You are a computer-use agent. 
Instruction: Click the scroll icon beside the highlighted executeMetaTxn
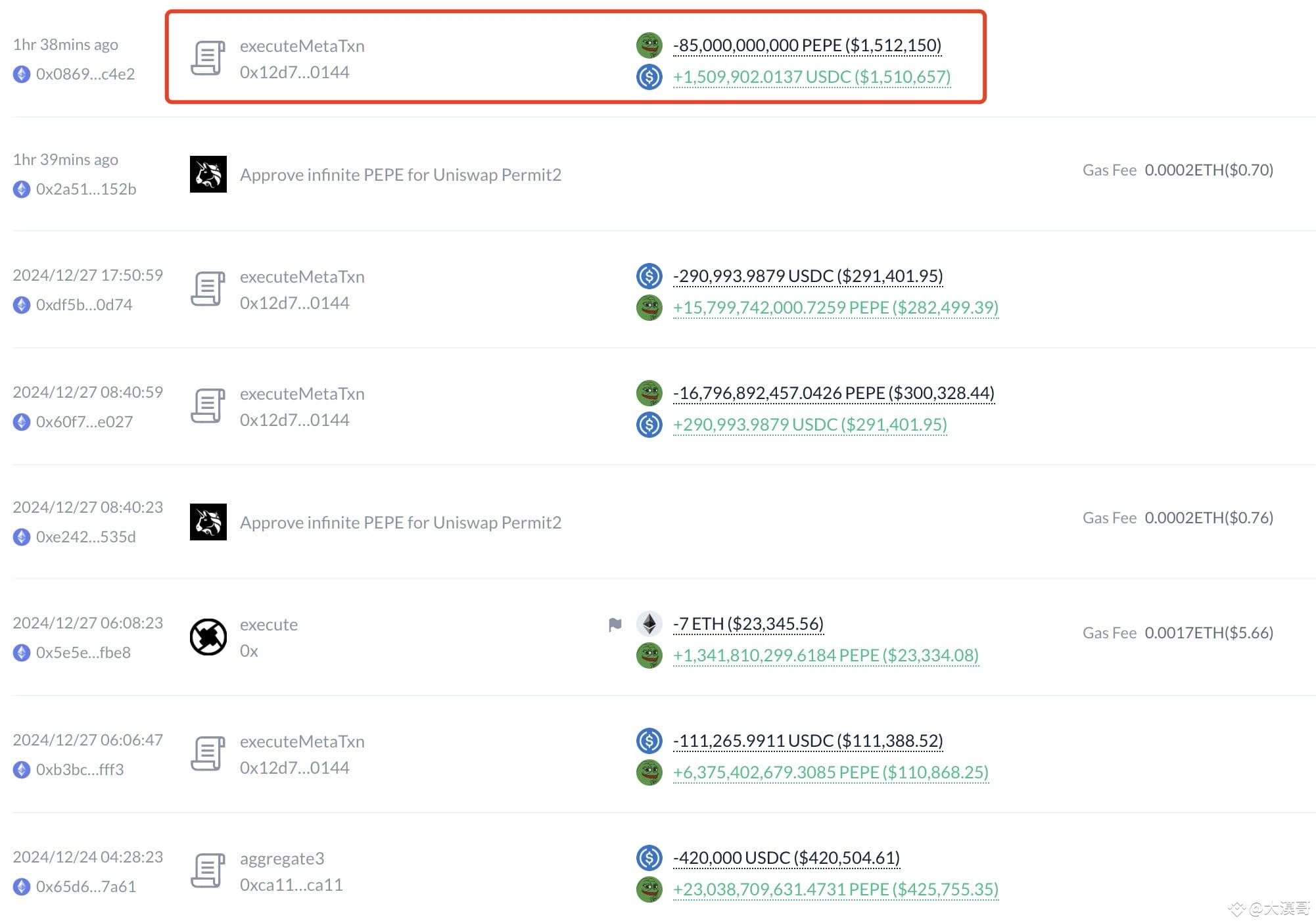click(x=208, y=59)
